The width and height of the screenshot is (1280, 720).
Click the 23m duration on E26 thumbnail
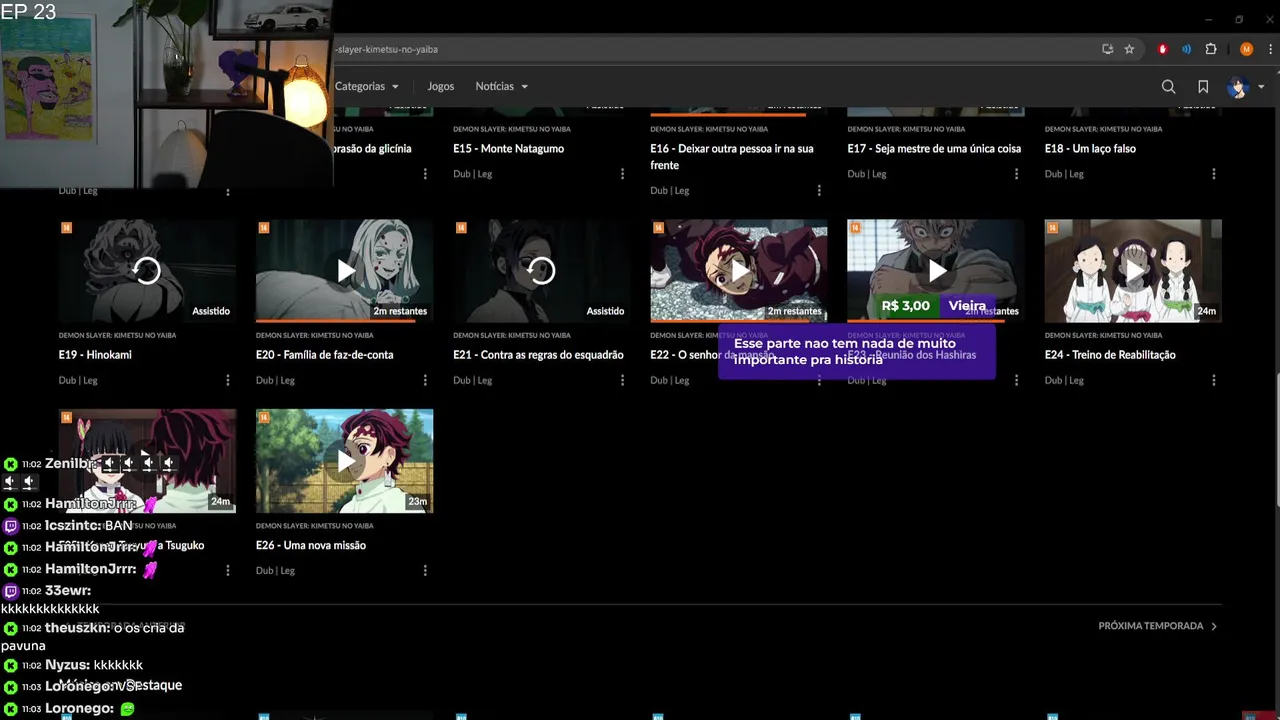coord(417,501)
